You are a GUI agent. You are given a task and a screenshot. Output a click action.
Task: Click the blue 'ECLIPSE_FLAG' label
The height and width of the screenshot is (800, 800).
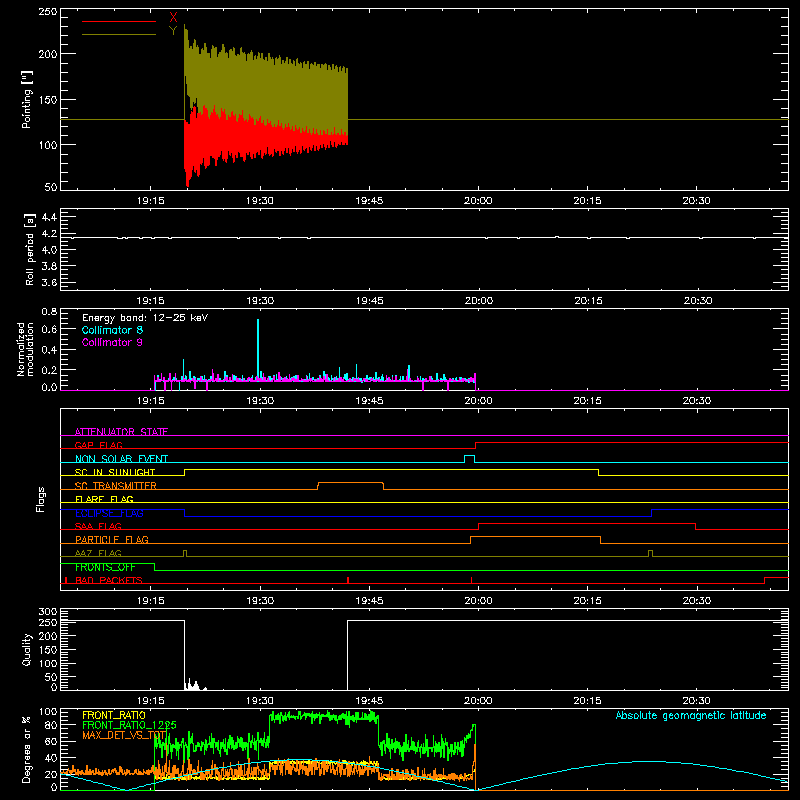109,513
